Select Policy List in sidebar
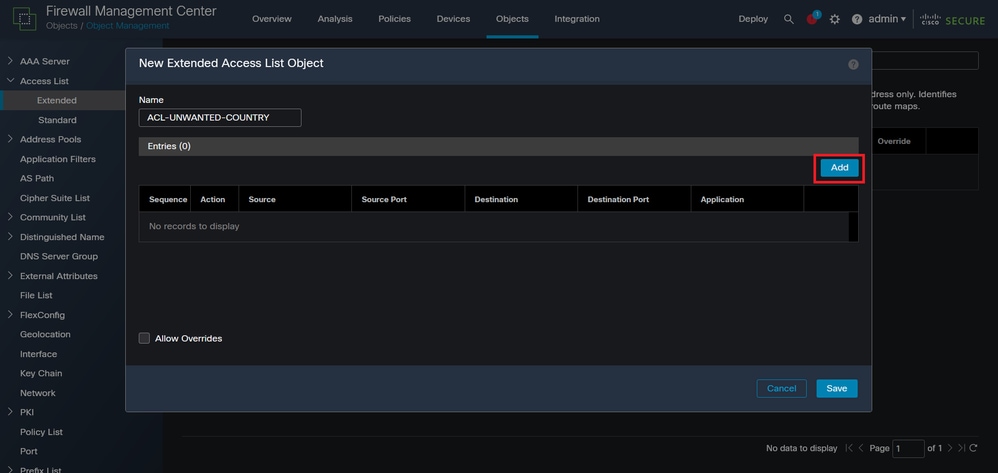 pyautogui.click(x=41, y=432)
